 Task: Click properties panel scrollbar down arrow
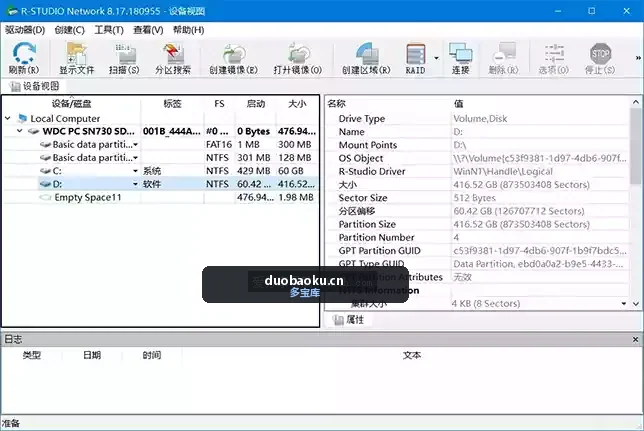(636, 304)
